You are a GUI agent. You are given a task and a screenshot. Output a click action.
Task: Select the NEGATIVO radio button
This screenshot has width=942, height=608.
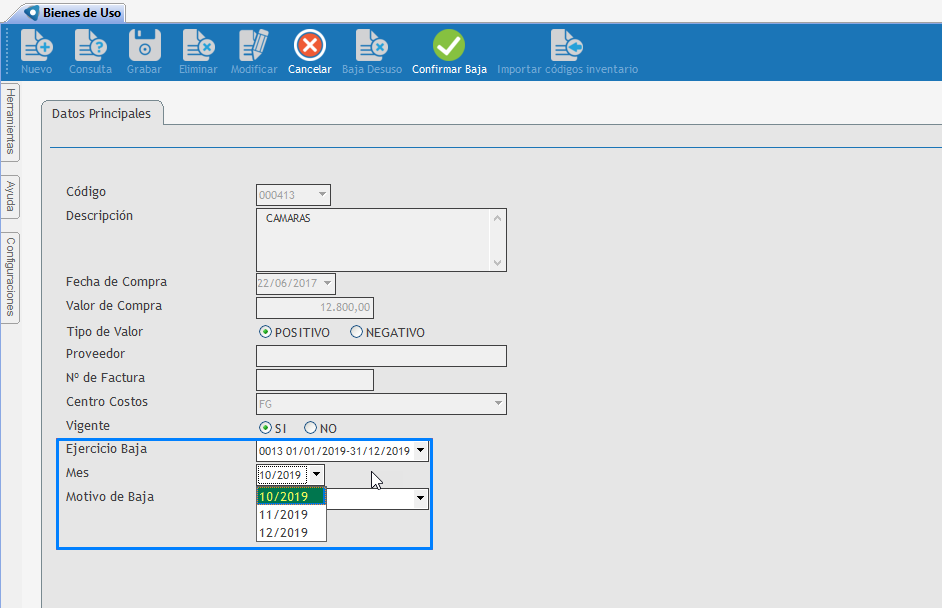356,332
